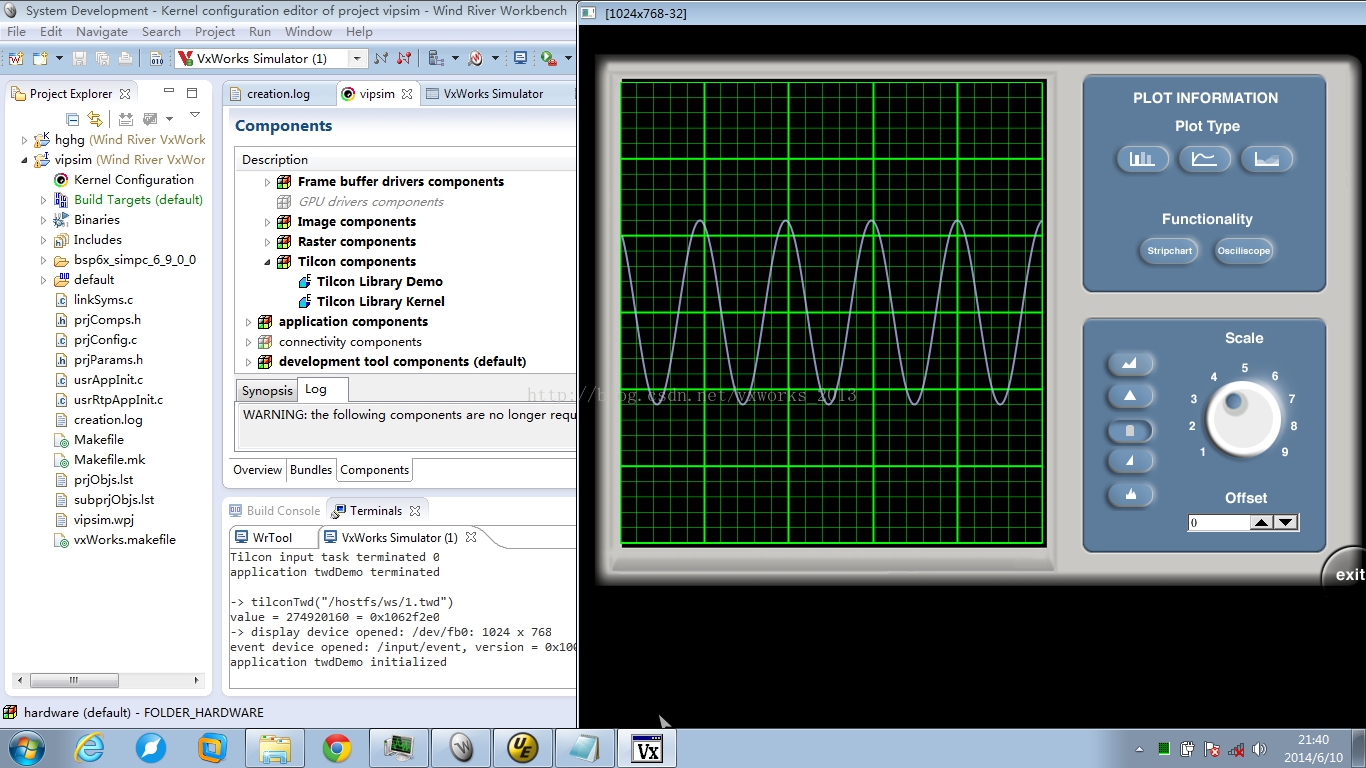Select the bar chart plot type
This screenshot has width=1366, height=768.
click(x=1142, y=159)
